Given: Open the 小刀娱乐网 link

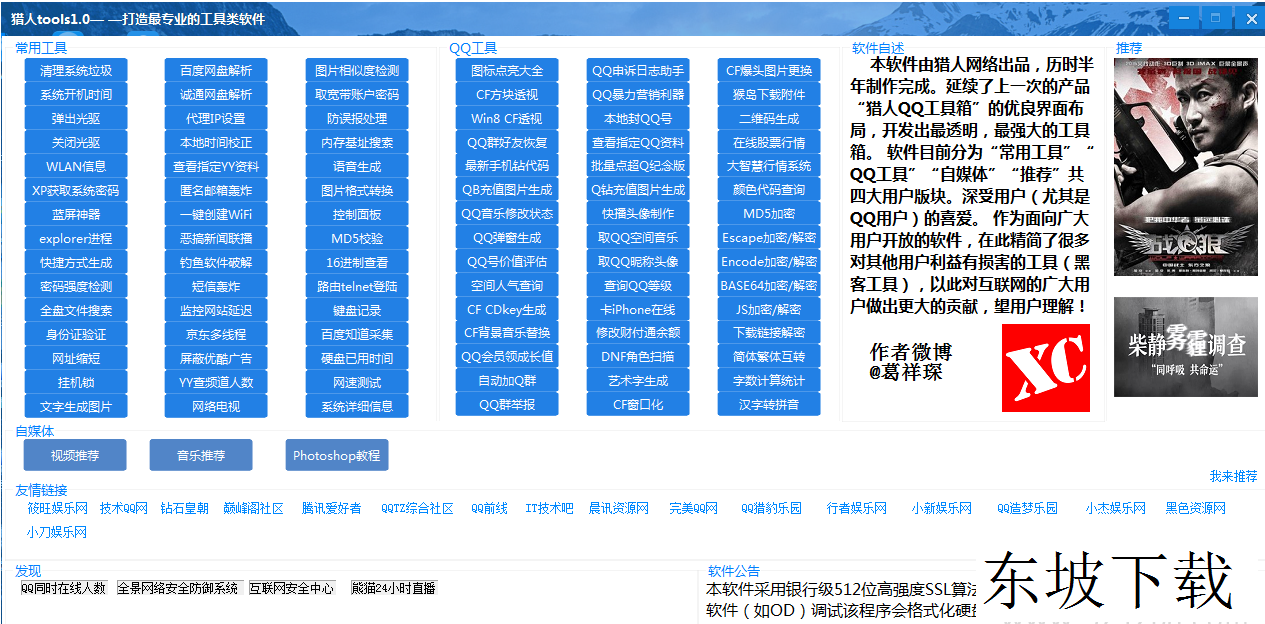Looking at the screenshot, I should (57, 532).
